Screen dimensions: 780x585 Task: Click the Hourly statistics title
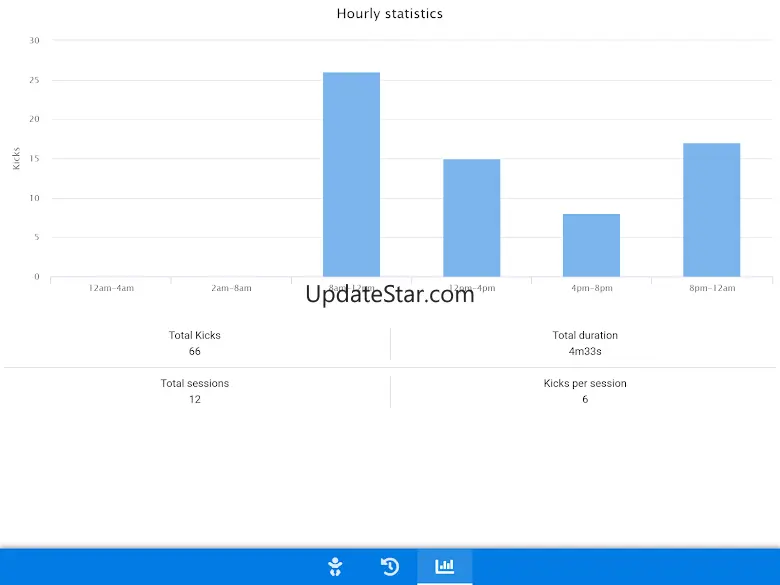[390, 13]
